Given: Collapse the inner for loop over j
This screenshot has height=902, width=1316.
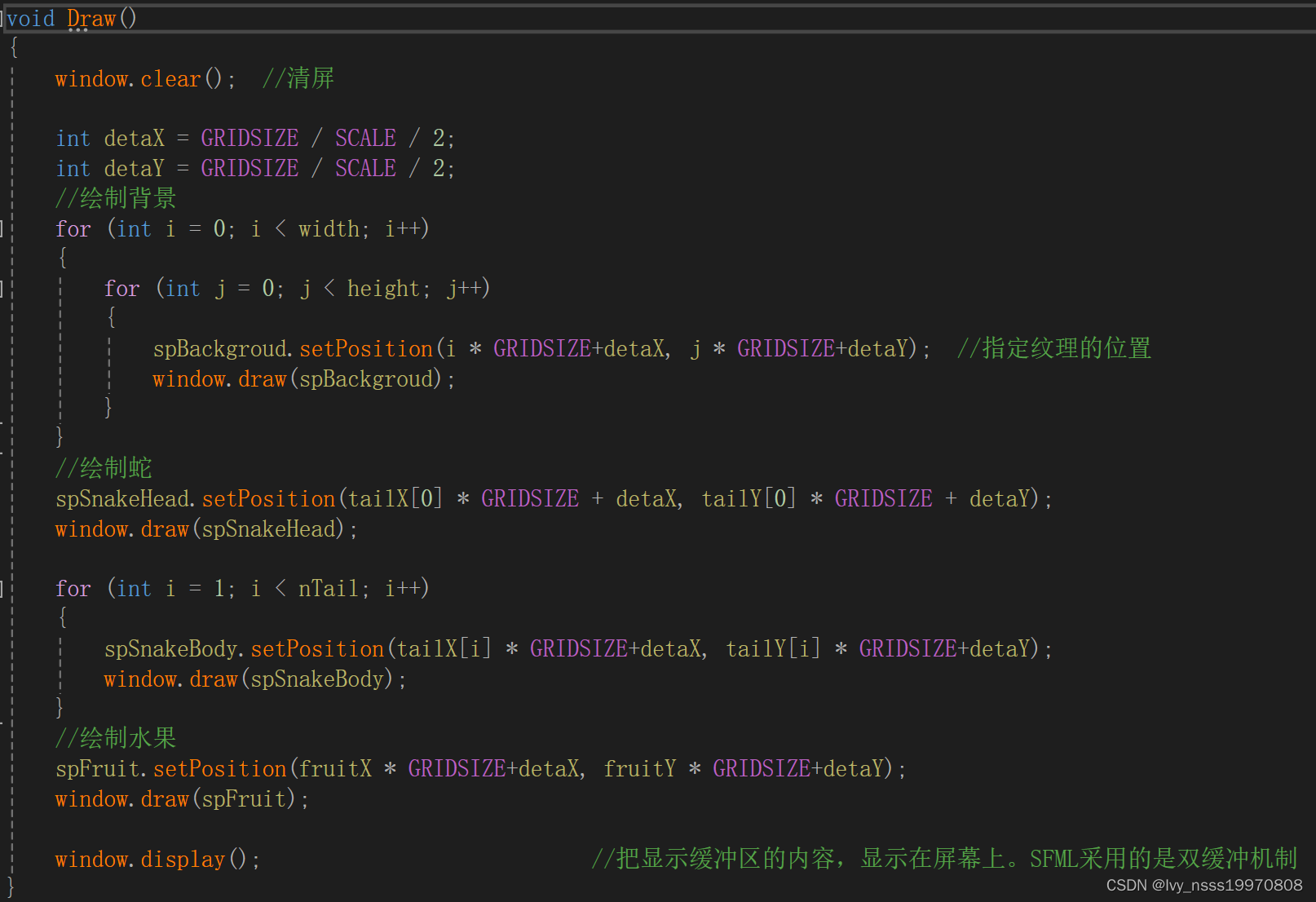Looking at the screenshot, I should (5, 288).
